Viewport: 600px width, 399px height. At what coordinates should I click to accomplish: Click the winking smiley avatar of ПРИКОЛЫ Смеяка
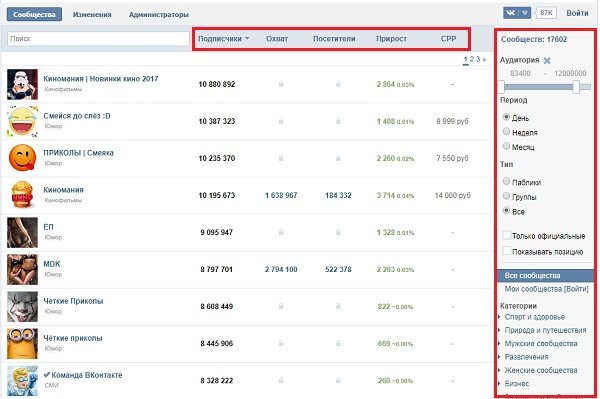click(x=22, y=158)
